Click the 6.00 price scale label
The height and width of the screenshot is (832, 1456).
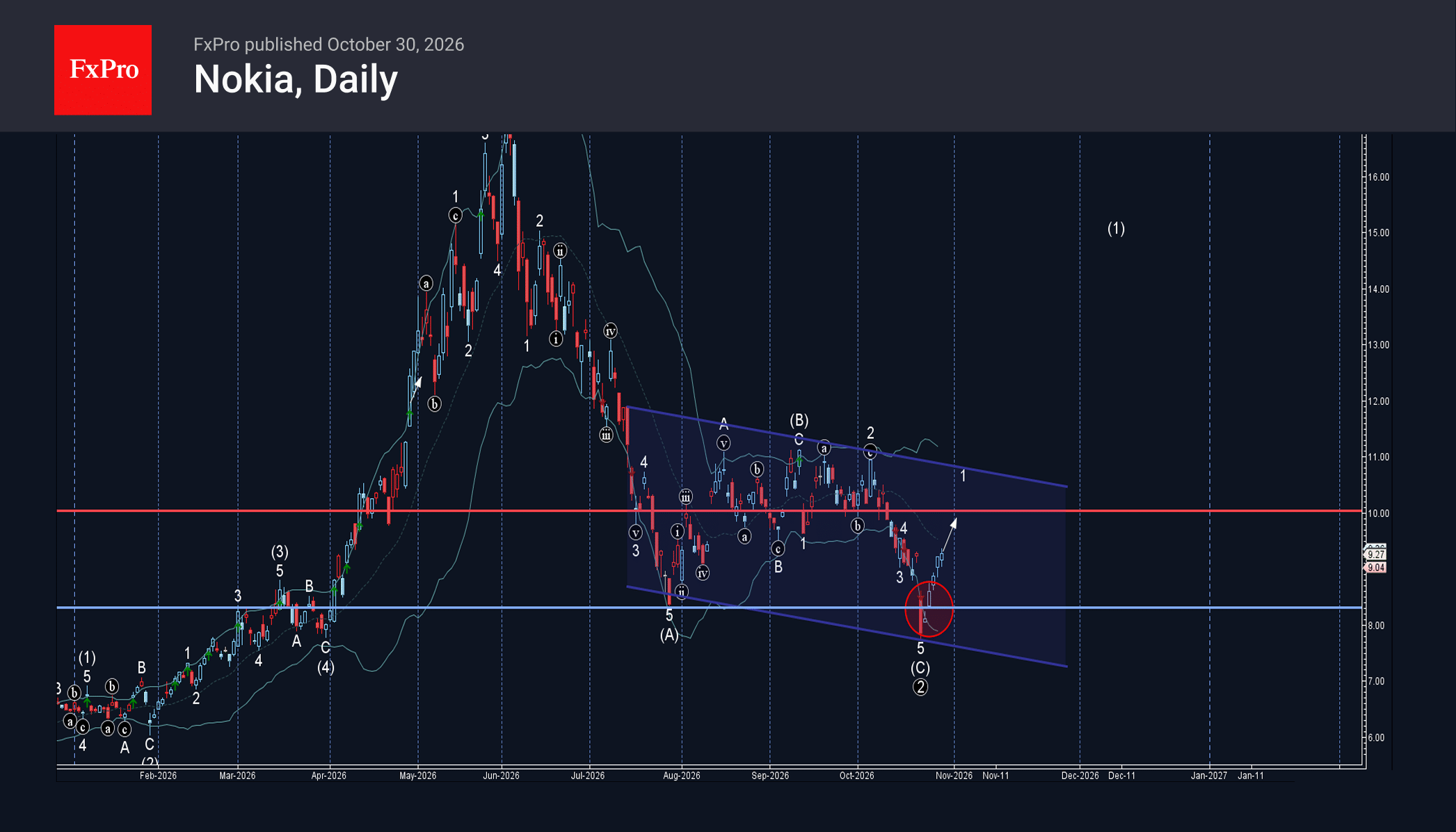coord(1376,737)
